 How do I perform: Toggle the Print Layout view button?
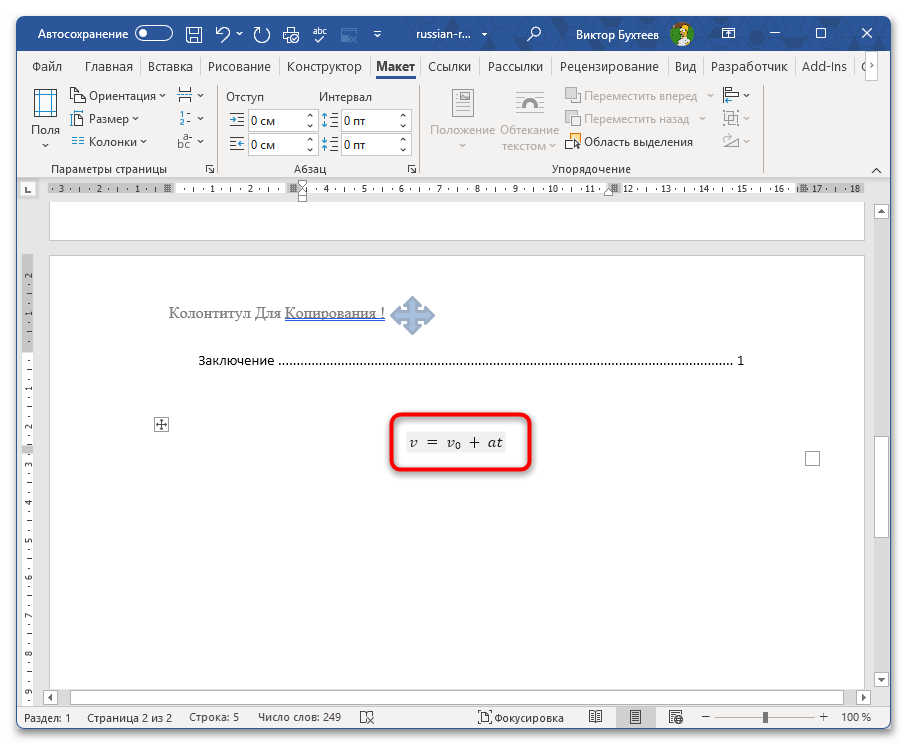(635, 717)
